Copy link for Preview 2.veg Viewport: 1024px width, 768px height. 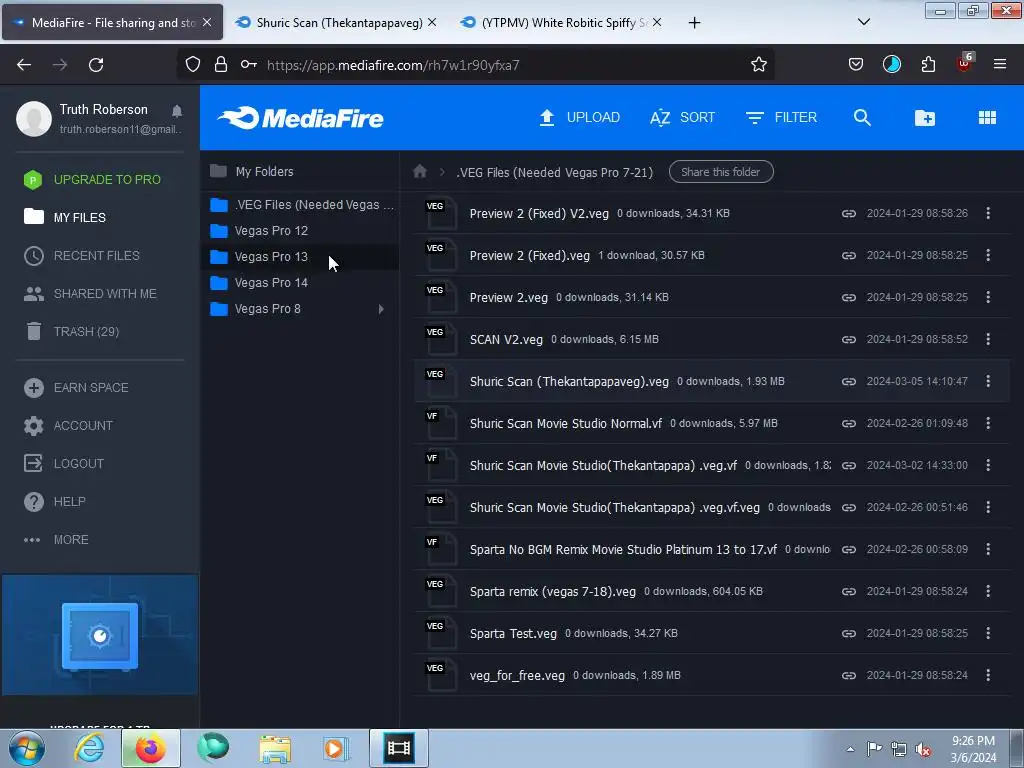click(x=848, y=298)
